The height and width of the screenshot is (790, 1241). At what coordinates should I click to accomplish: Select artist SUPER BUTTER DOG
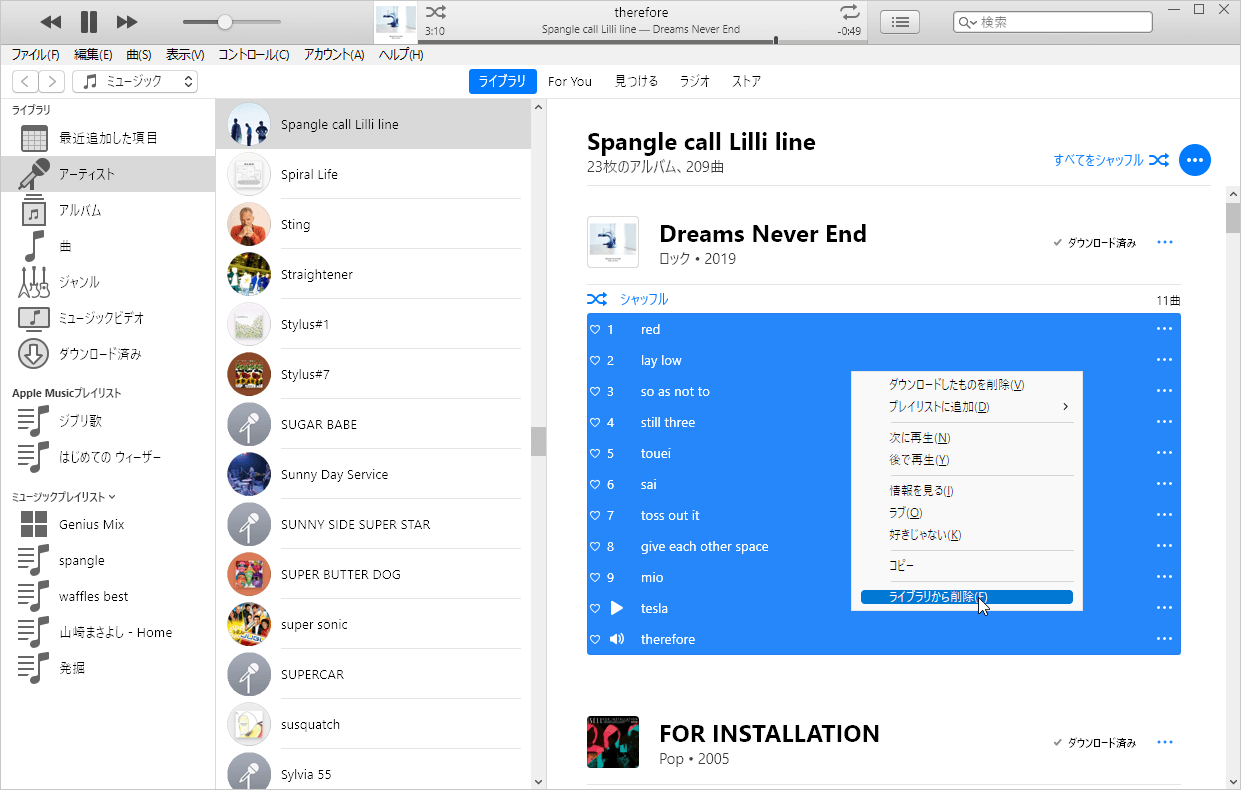pyautogui.click(x=373, y=574)
